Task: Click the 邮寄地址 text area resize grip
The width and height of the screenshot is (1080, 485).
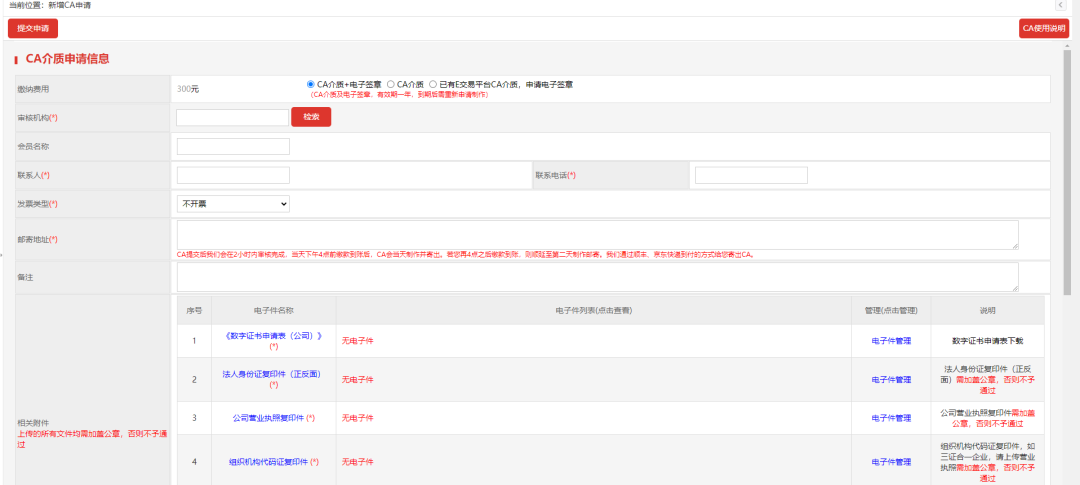Action: (1015, 245)
